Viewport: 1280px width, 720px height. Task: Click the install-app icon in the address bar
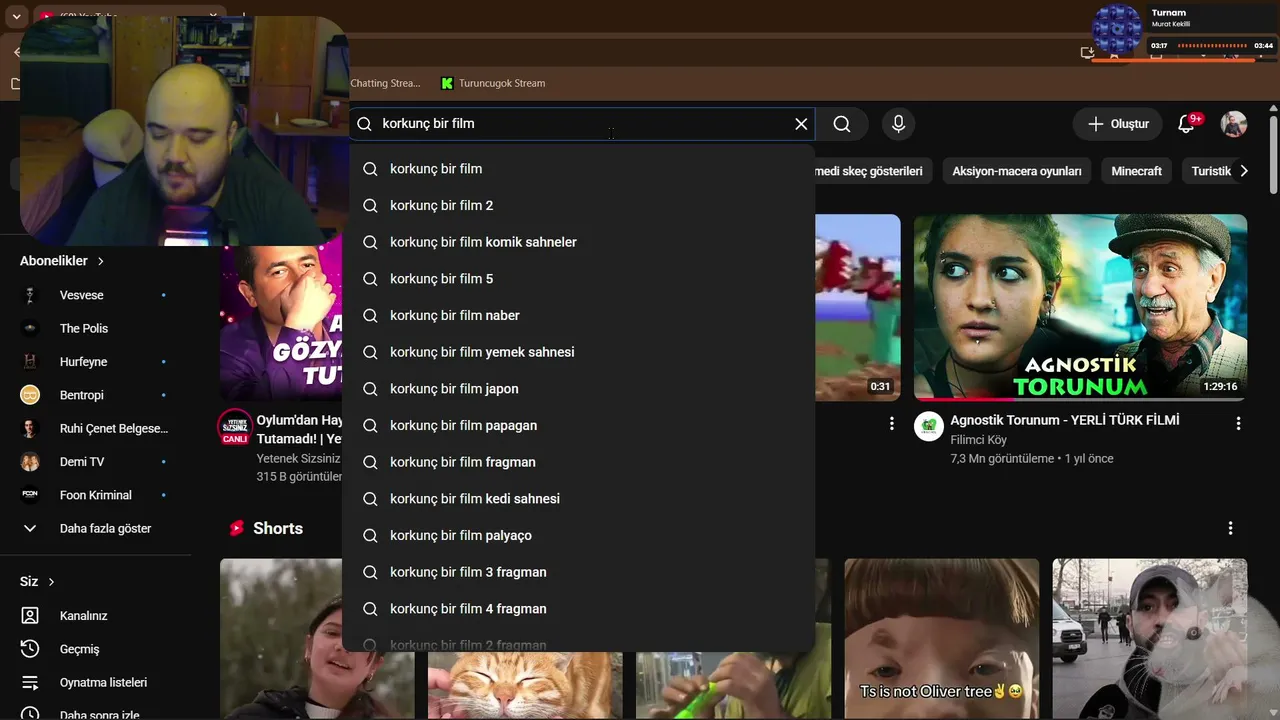click(1088, 53)
